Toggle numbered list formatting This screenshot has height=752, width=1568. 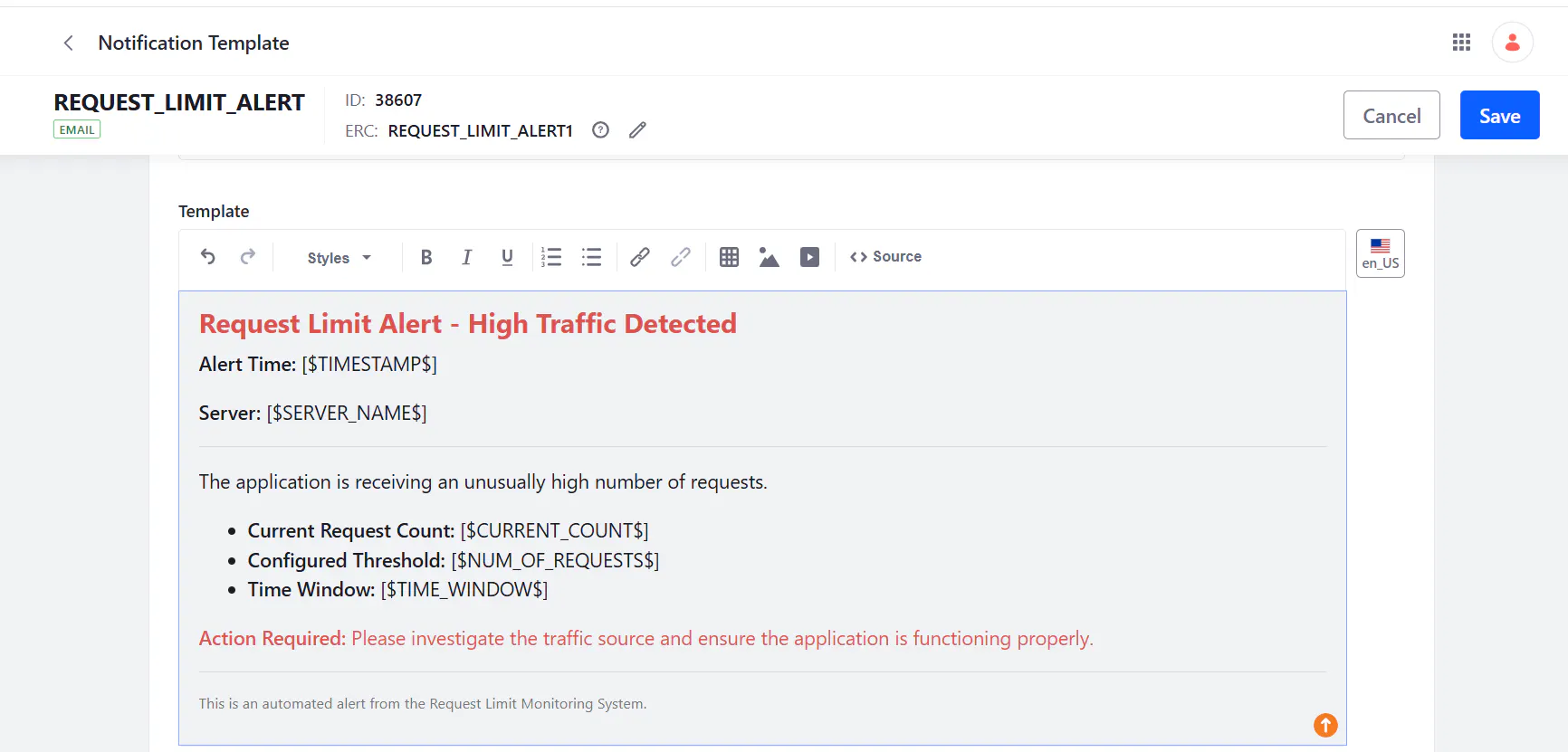(551, 257)
